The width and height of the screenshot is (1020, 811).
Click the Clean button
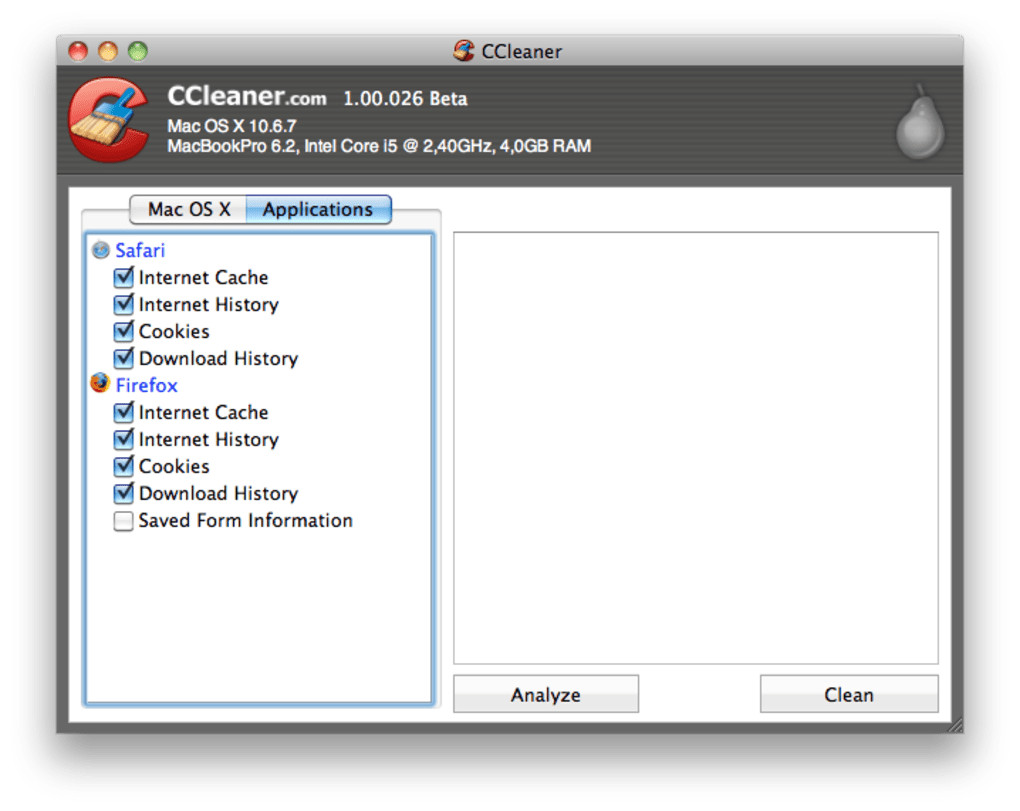[849, 694]
